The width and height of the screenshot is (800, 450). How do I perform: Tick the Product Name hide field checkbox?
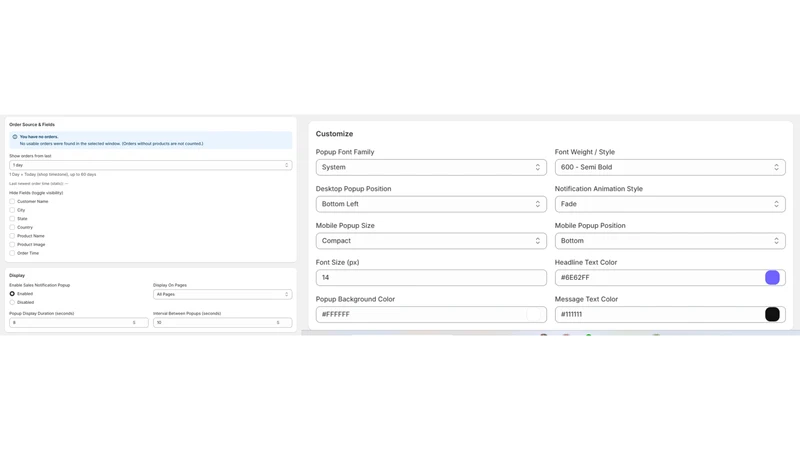(12, 236)
